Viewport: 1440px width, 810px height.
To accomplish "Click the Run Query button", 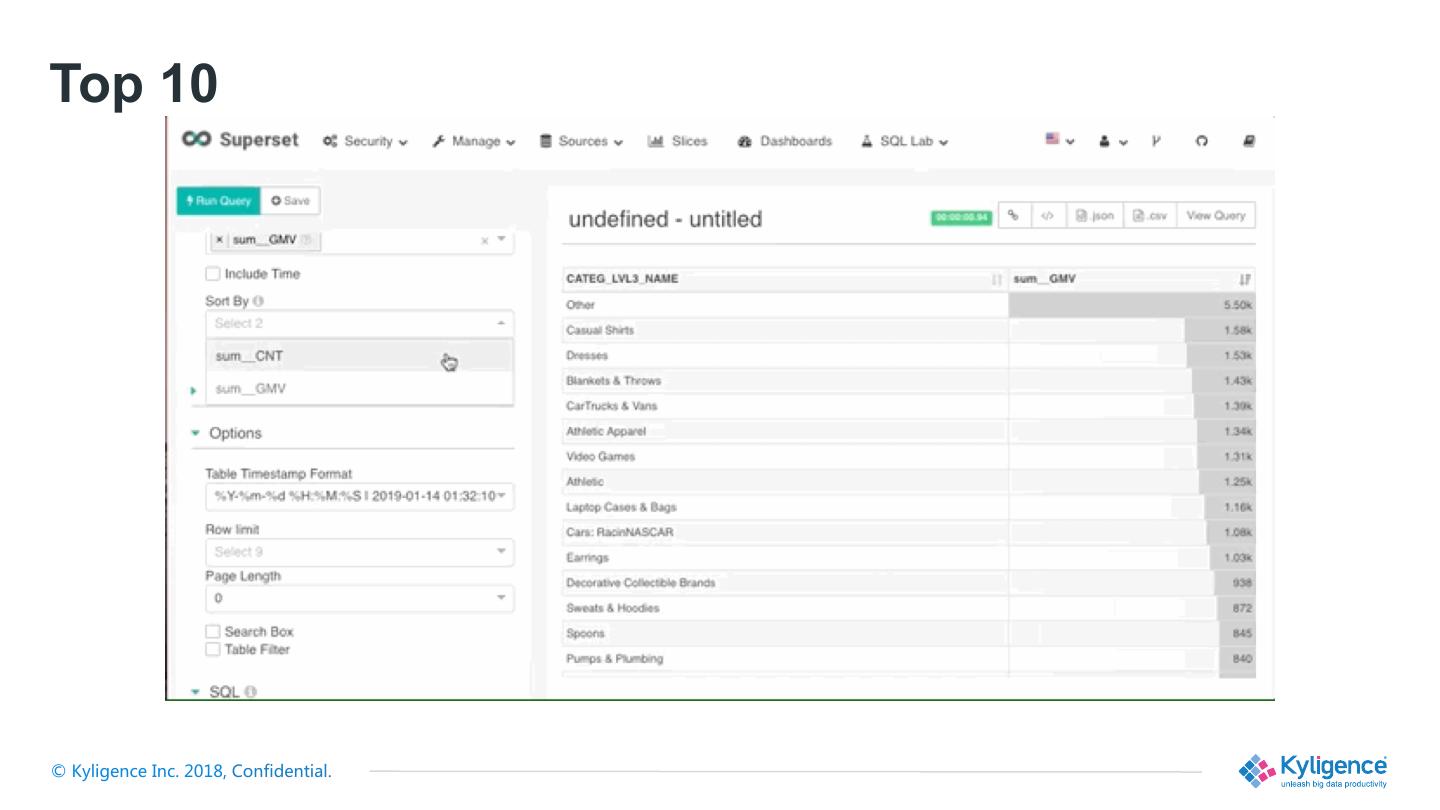I will coord(218,201).
